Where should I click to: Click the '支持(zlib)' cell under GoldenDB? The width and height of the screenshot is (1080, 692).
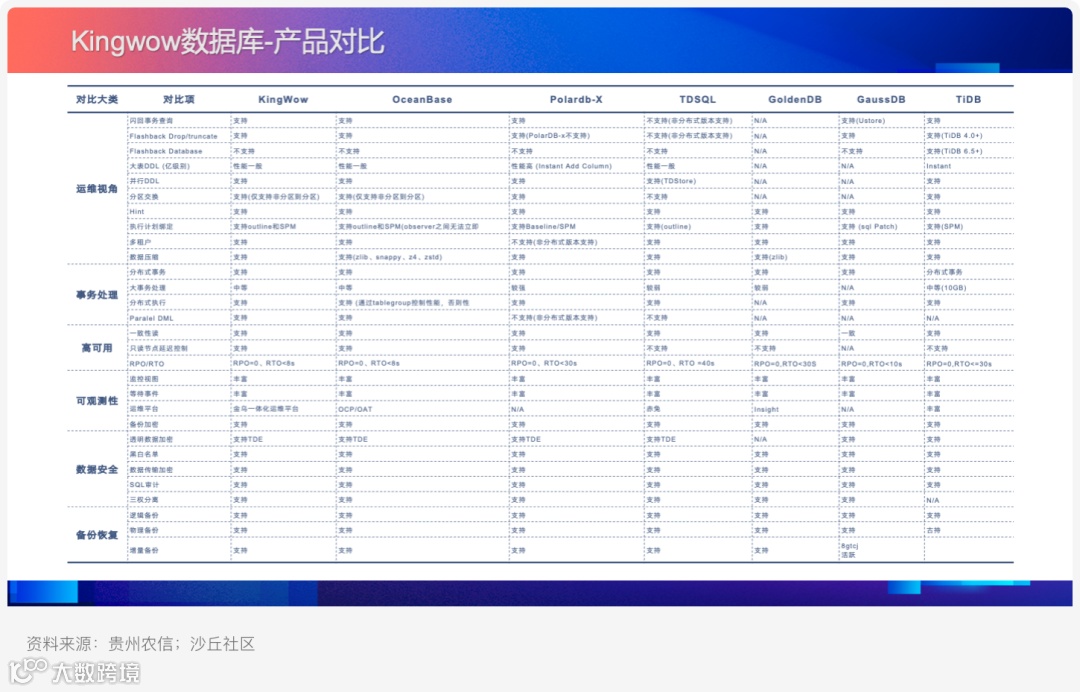[771, 257]
